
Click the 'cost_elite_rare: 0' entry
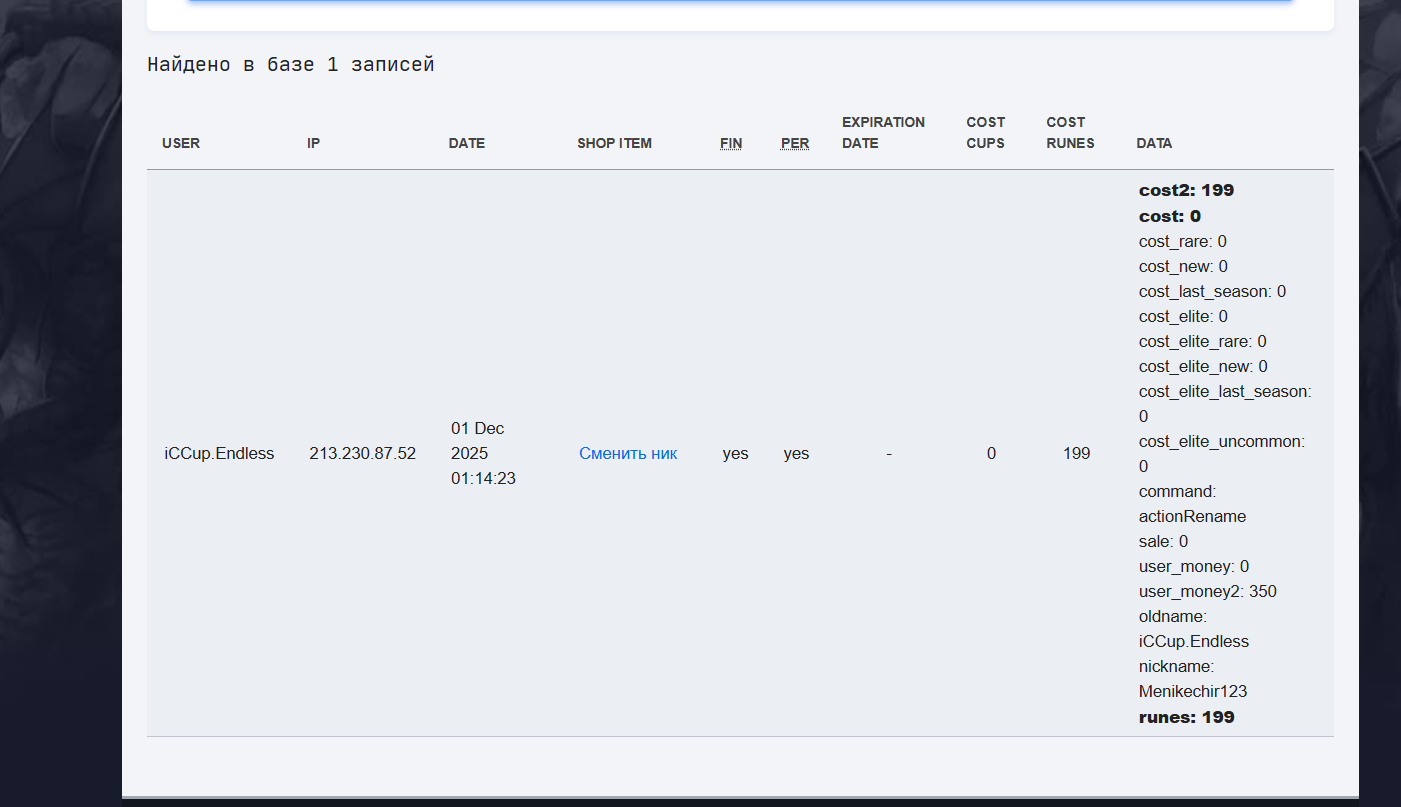tap(1203, 341)
